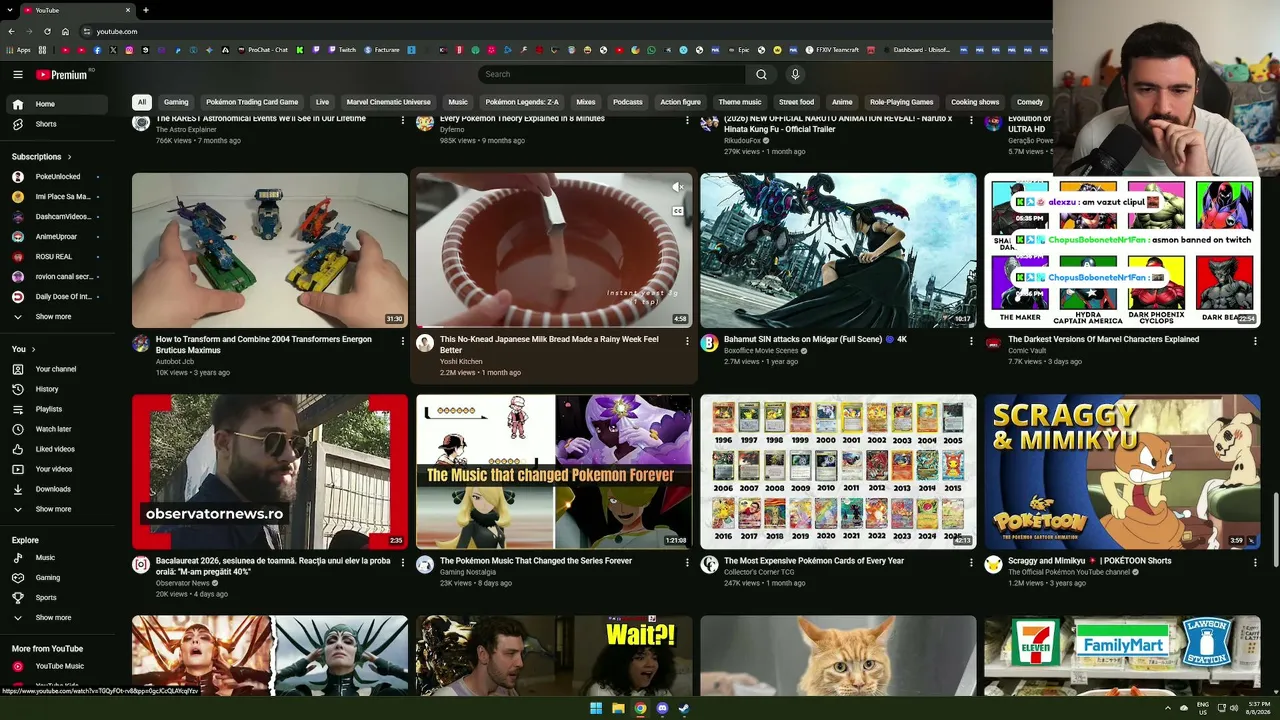
Task: Select the Street food filter chip
Action: click(796, 102)
